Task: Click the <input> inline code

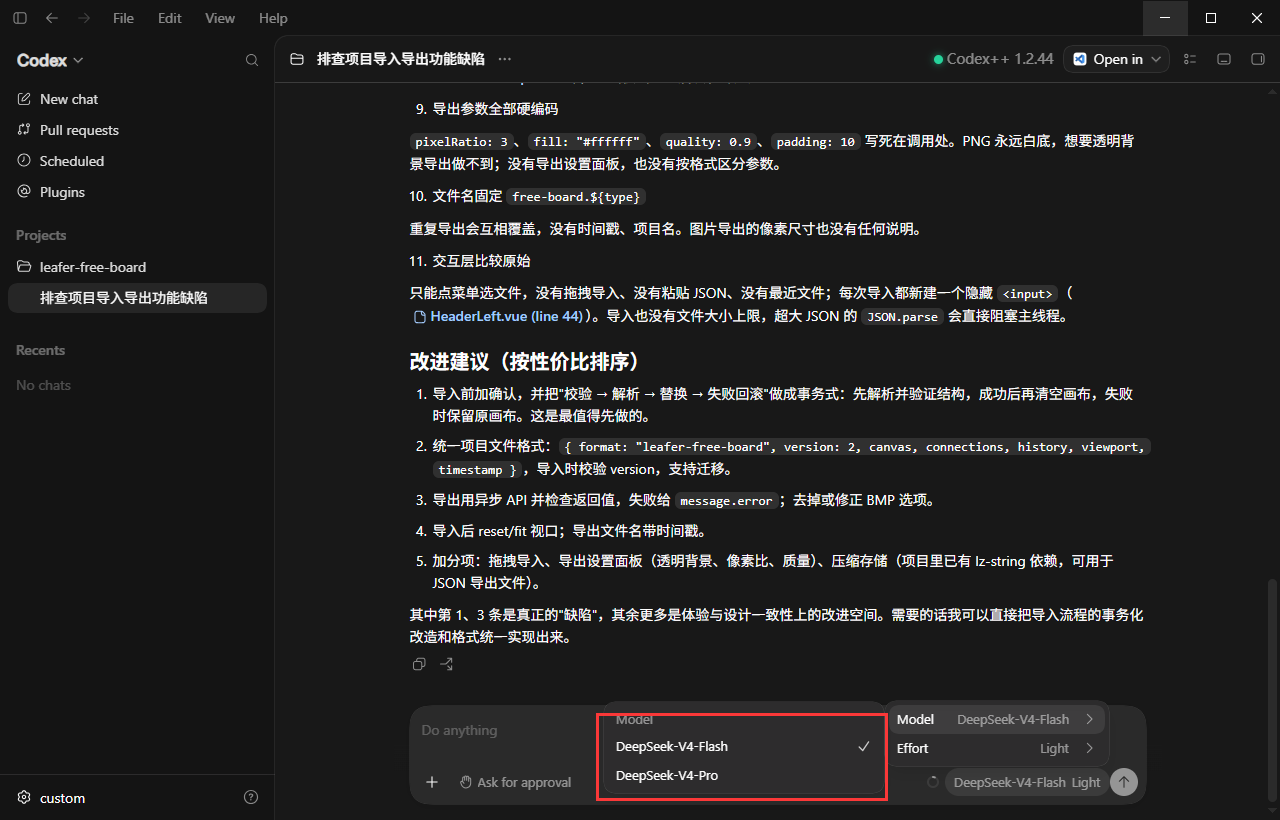Action: (1028, 294)
